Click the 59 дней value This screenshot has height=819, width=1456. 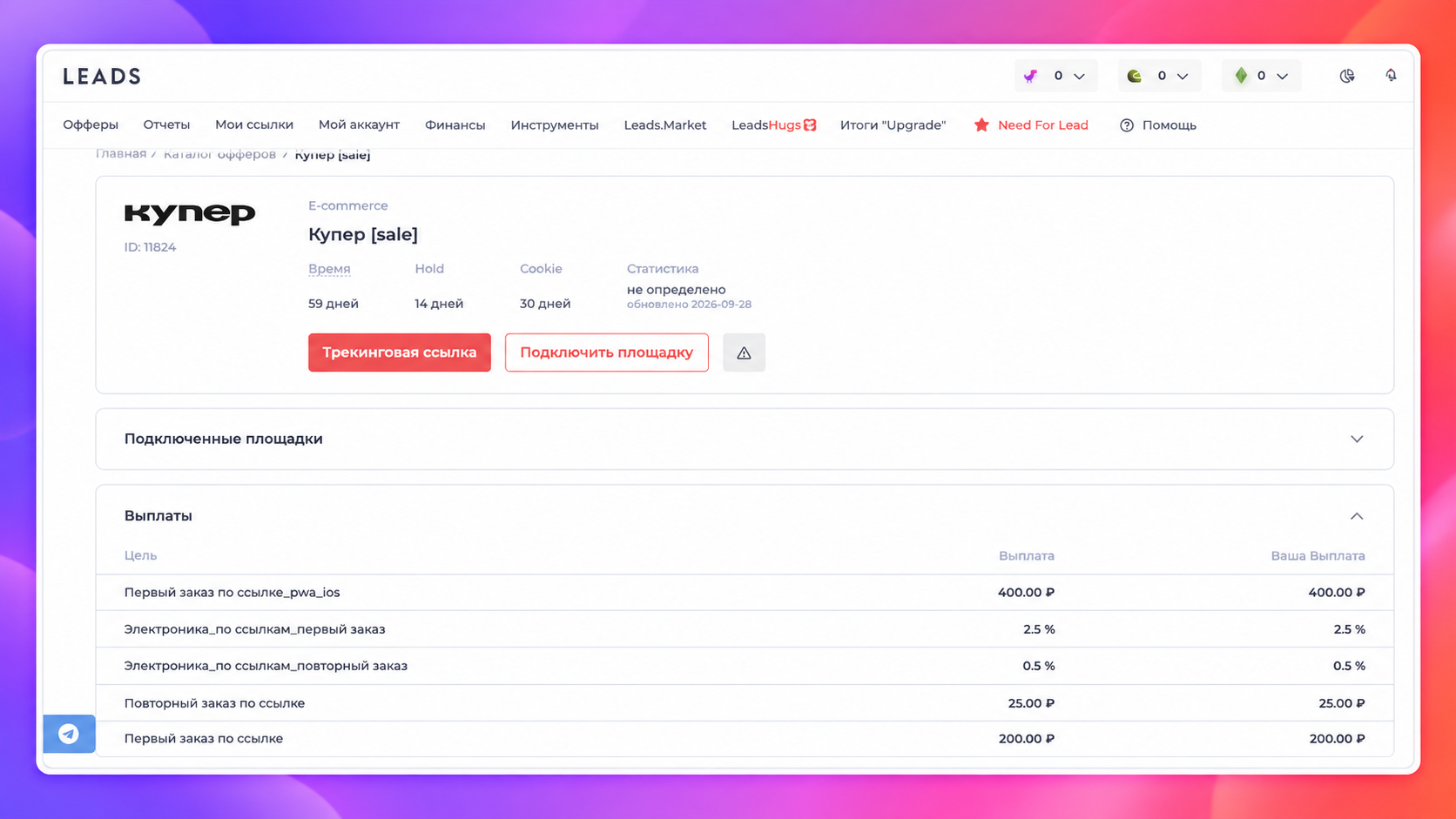click(334, 304)
